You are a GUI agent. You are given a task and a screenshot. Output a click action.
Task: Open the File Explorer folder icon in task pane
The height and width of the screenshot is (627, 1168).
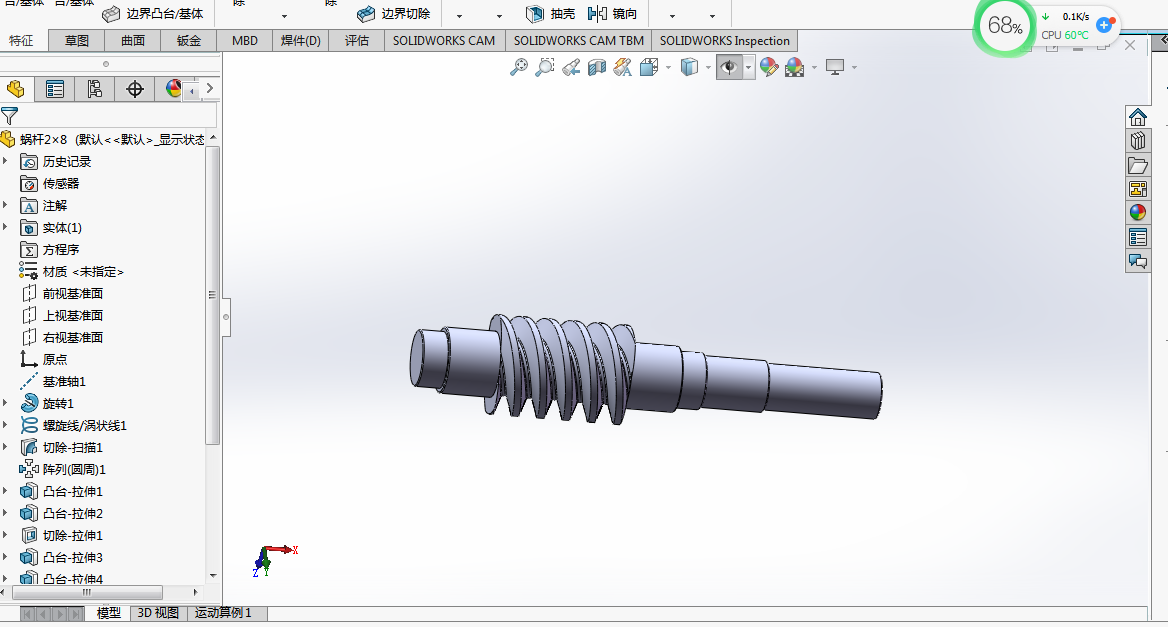(x=1137, y=165)
